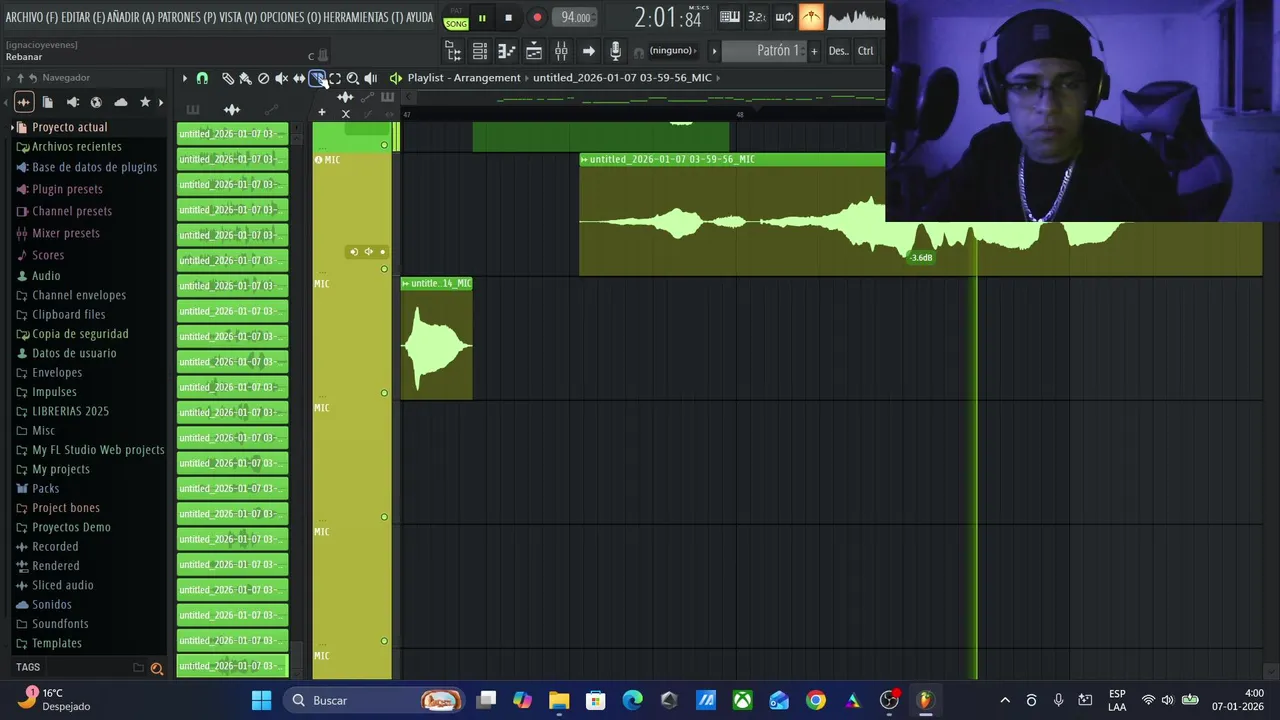Select the Zoom magnifier tool in playlist toolbar
The width and height of the screenshot is (1280, 720).
click(x=353, y=78)
